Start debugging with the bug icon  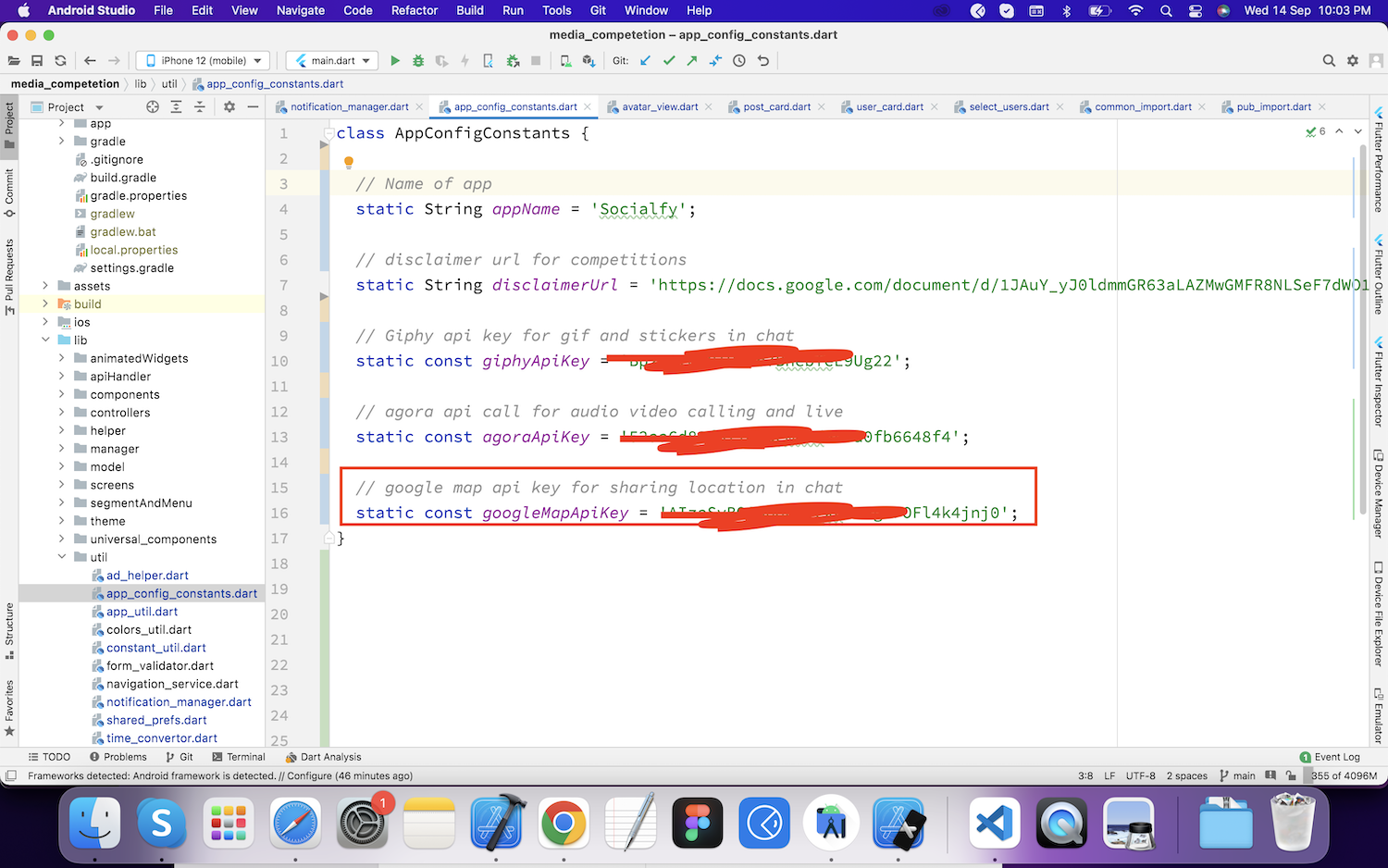coord(418,61)
